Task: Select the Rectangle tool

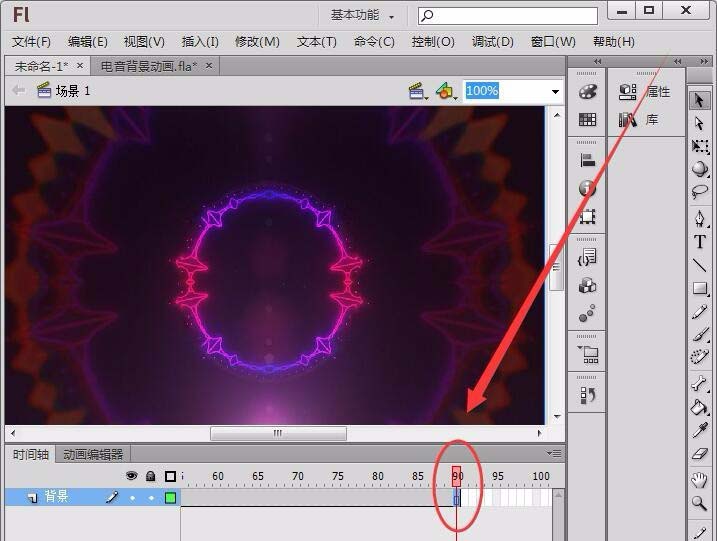Action: tap(700, 288)
